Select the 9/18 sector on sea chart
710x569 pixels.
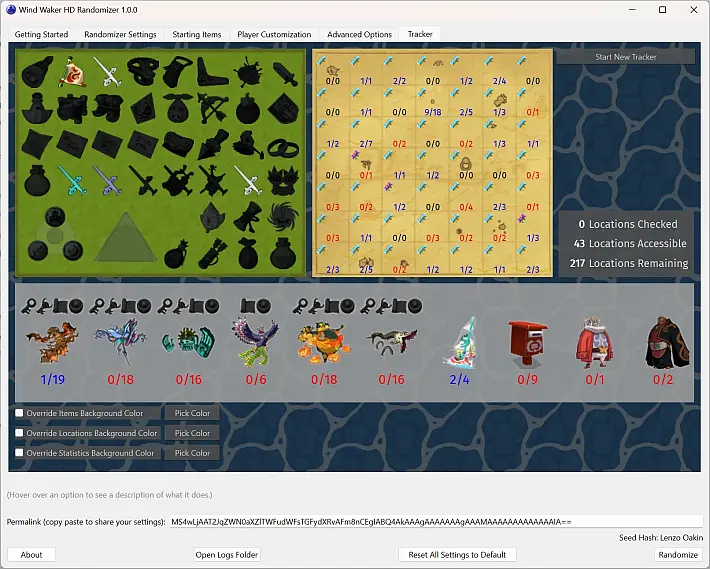pyautogui.click(x=432, y=104)
